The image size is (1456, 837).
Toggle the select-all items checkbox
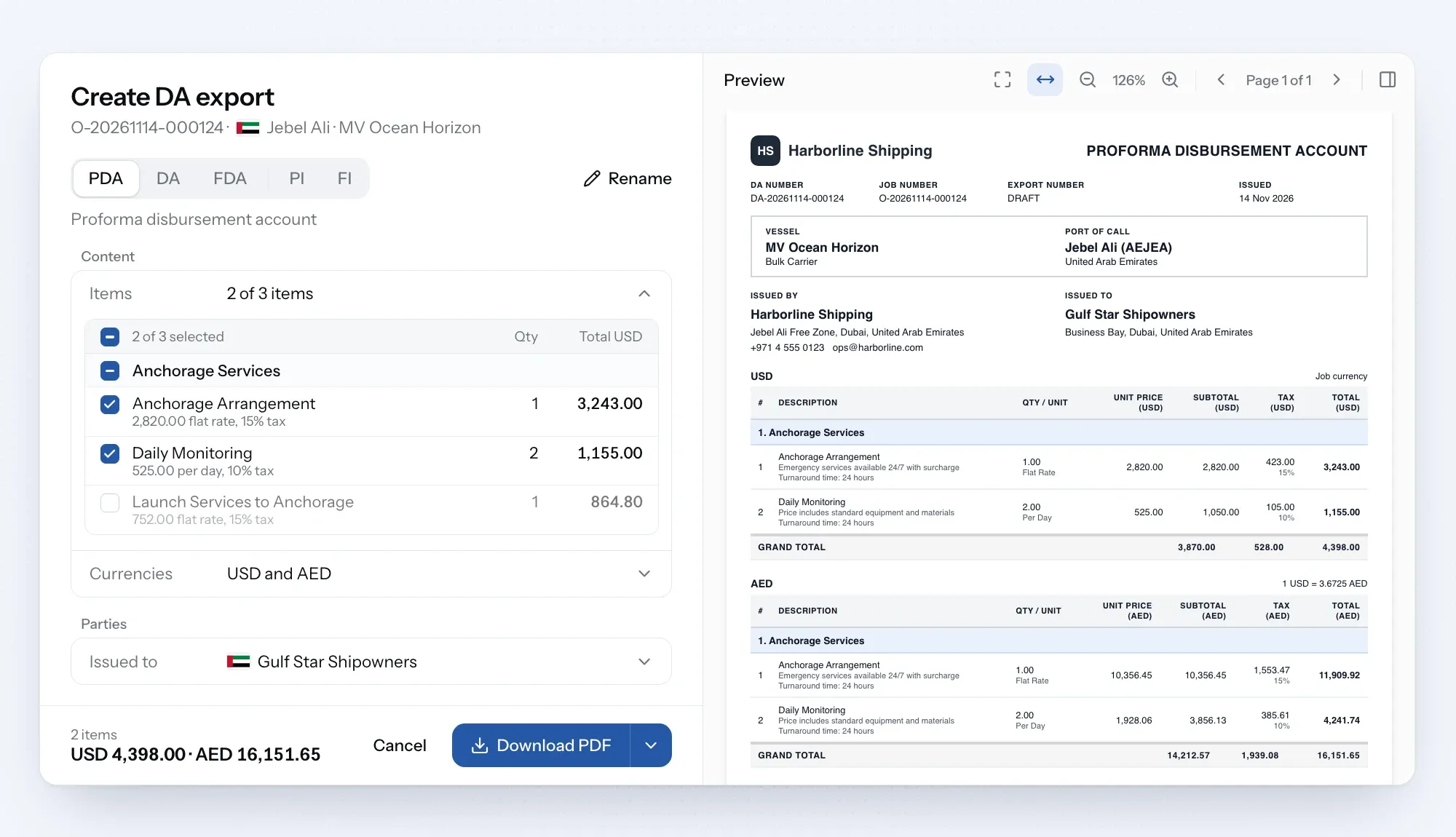coord(110,337)
